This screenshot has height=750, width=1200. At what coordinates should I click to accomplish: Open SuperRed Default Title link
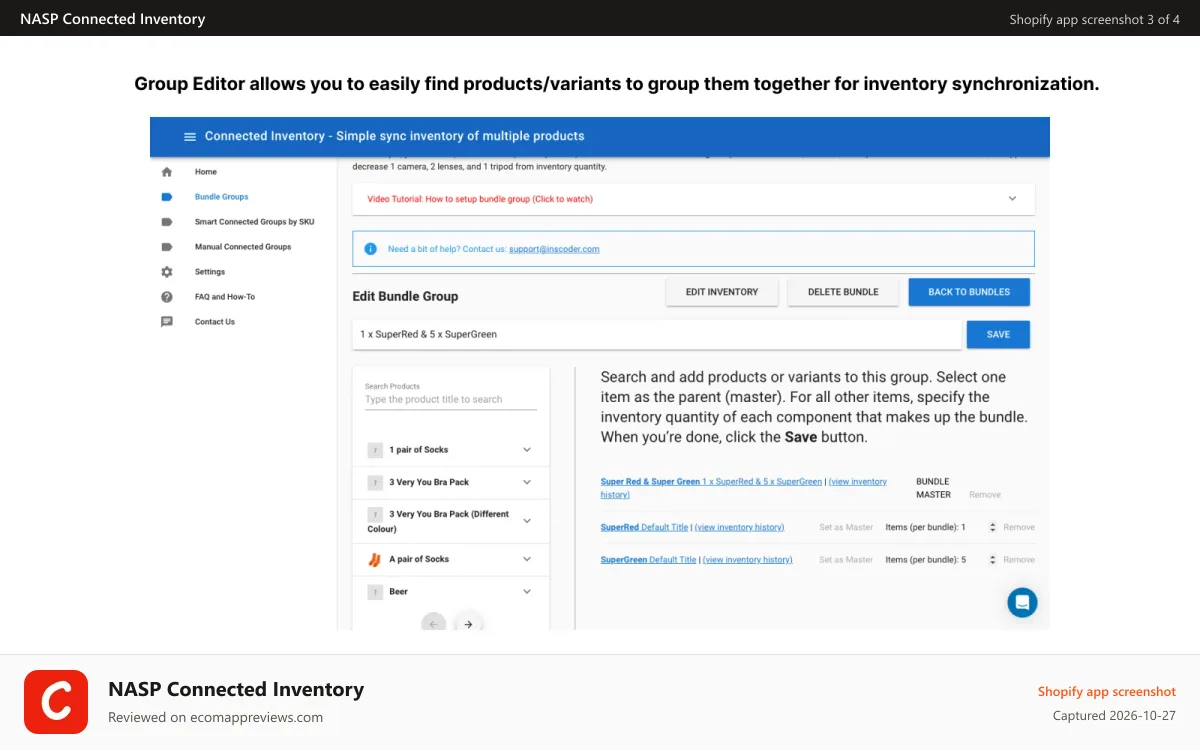click(644, 527)
